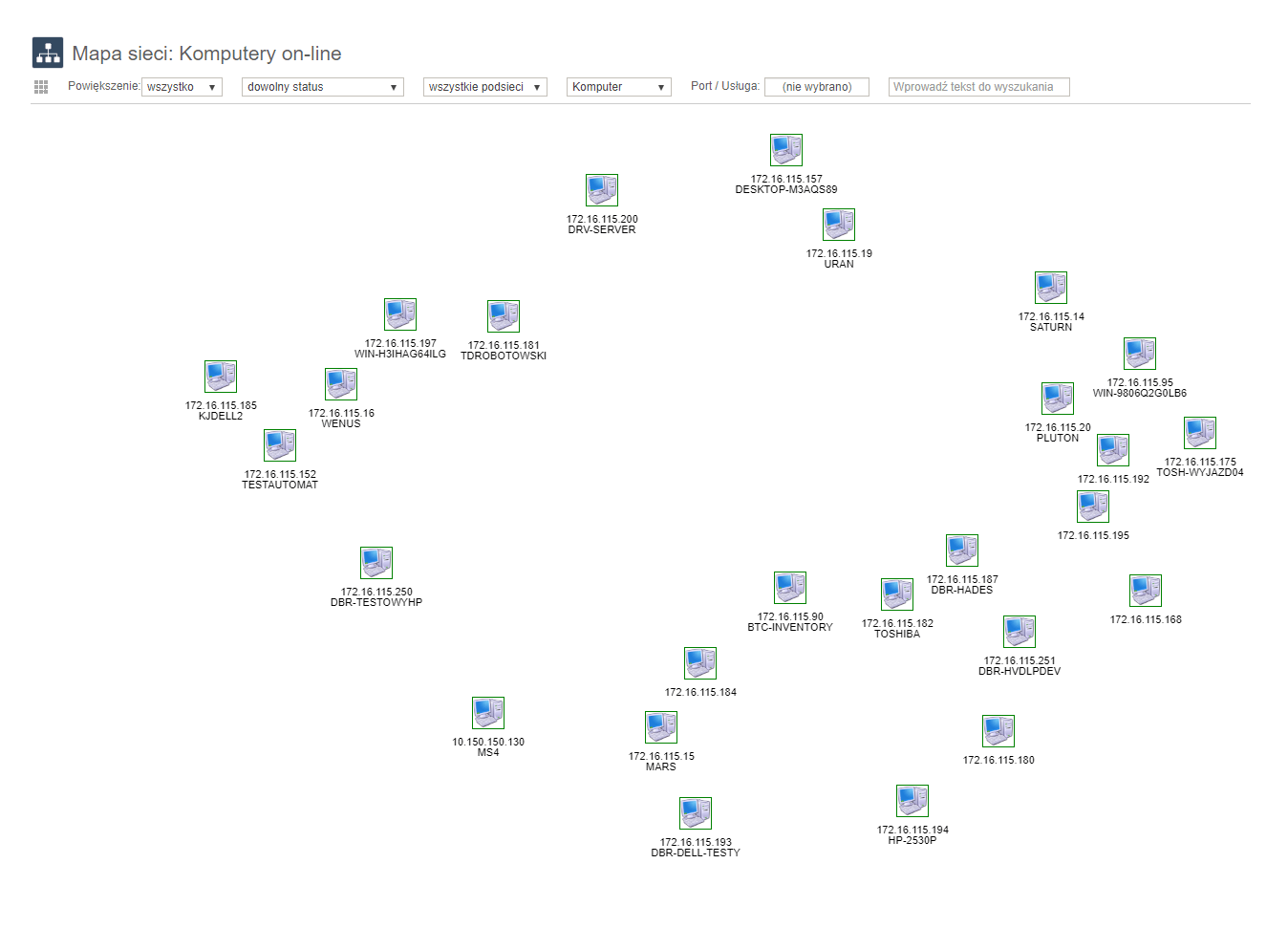The height and width of the screenshot is (950, 1288).
Task: Select the DBR-HVDLPDEV computer icon
Action: (1020, 632)
